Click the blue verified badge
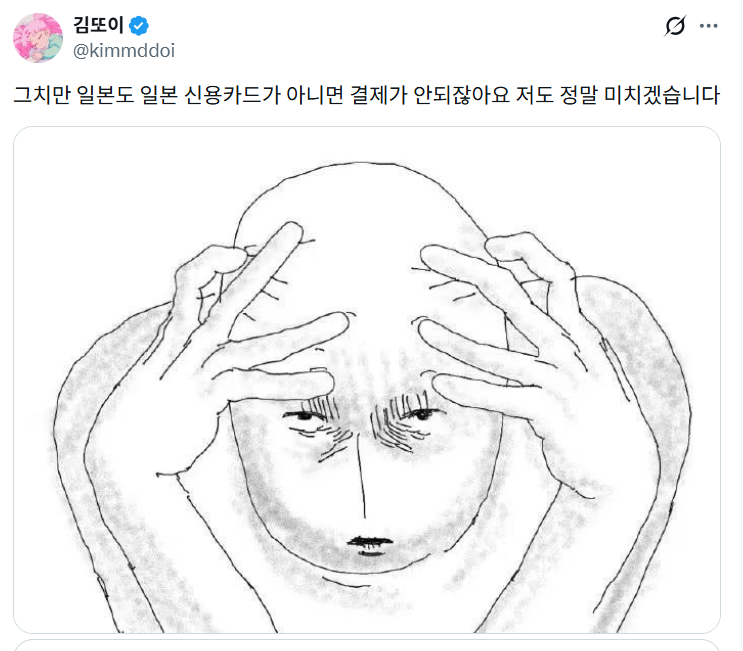Screen dimensions: 743x651 click(139, 26)
